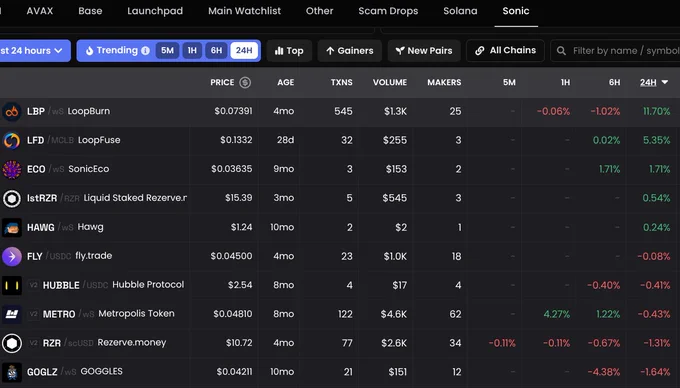Image resolution: width=680 pixels, height=388 pixels.
Task: Click the Top button
Action: point(289,51)
